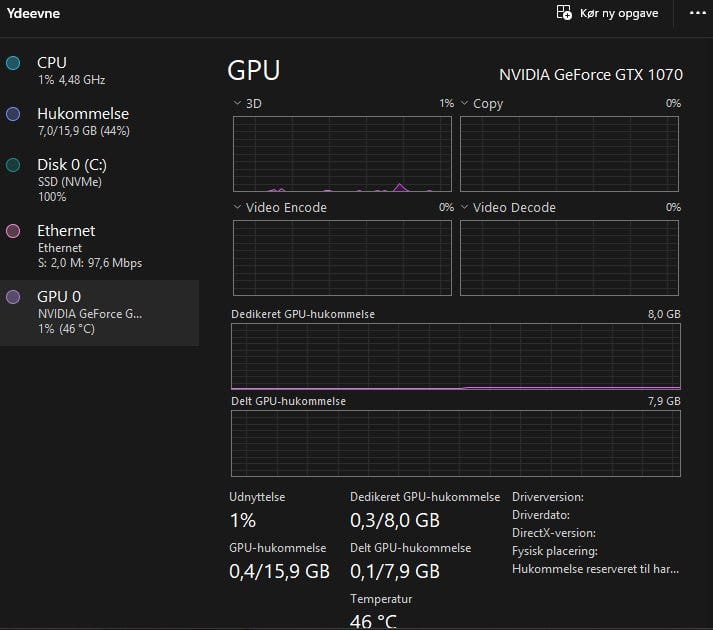Click the 46 °C temperature value
This screenshot has width=713, height=630.
pyautogui.click(x=373, y=621)
